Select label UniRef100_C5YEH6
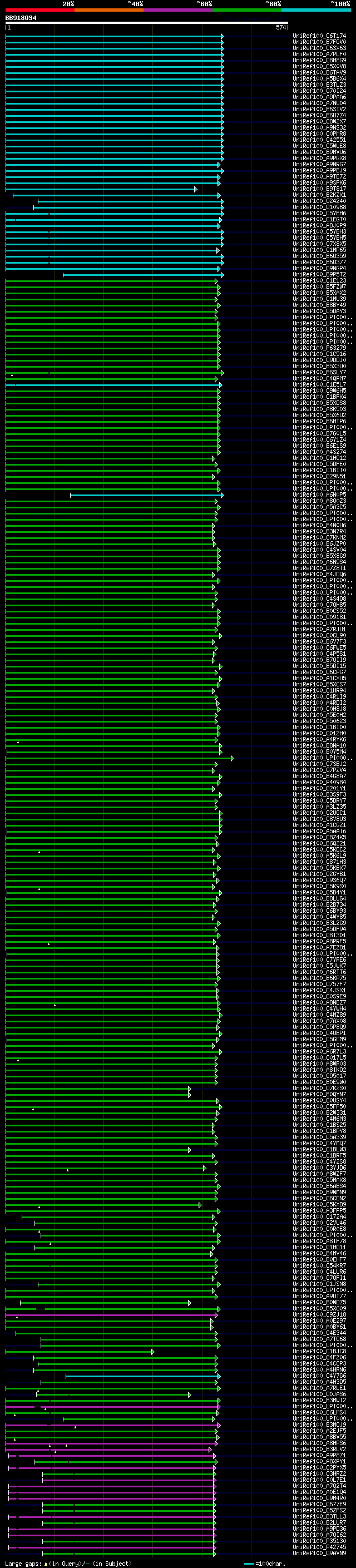 tap(319, 213)
